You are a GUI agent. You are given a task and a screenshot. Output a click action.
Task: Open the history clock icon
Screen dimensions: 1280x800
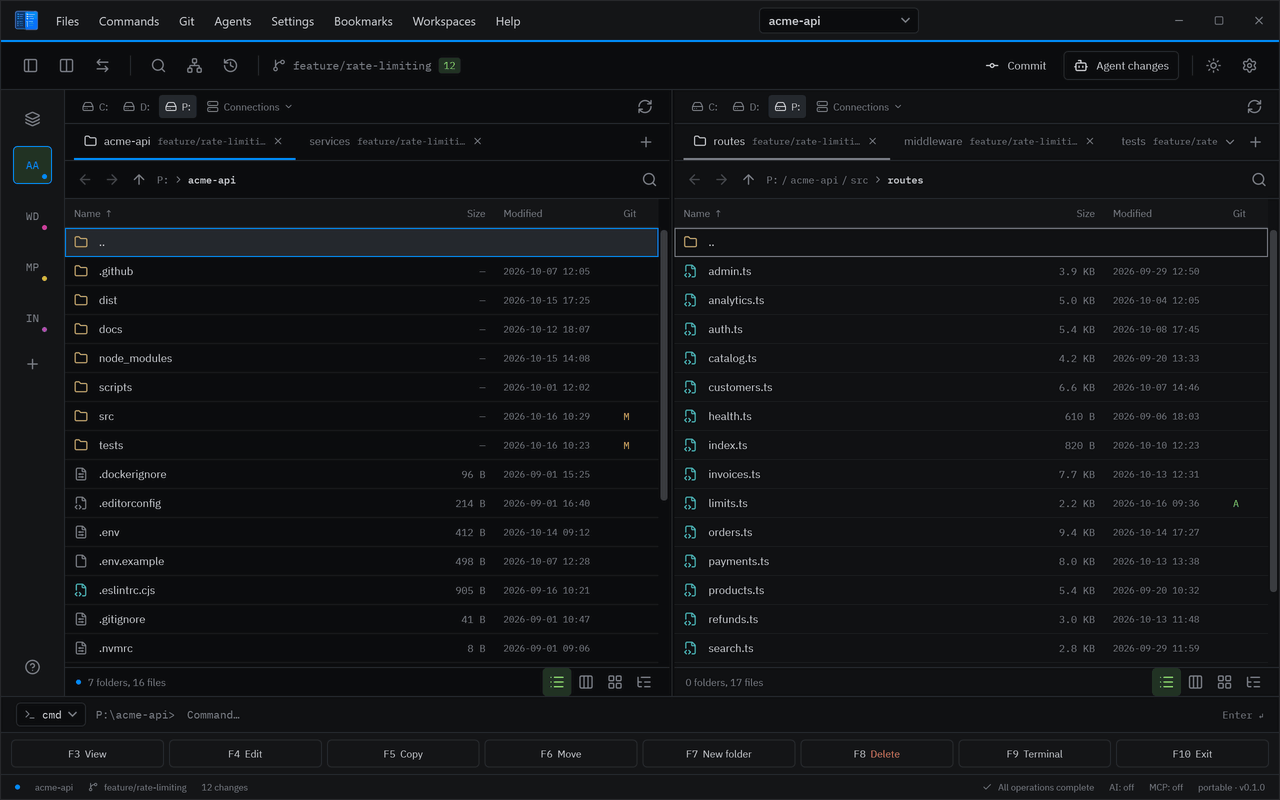click(231, 66)
